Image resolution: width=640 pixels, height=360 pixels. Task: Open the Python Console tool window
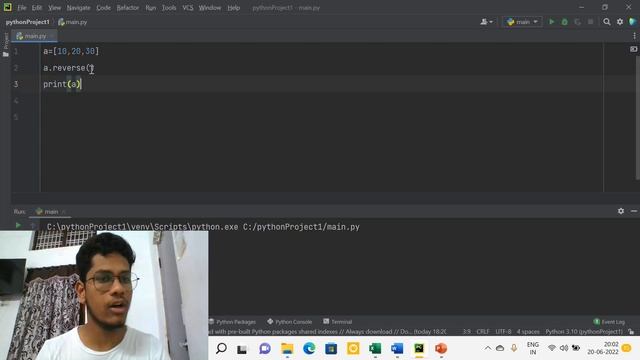pos(289,322)
